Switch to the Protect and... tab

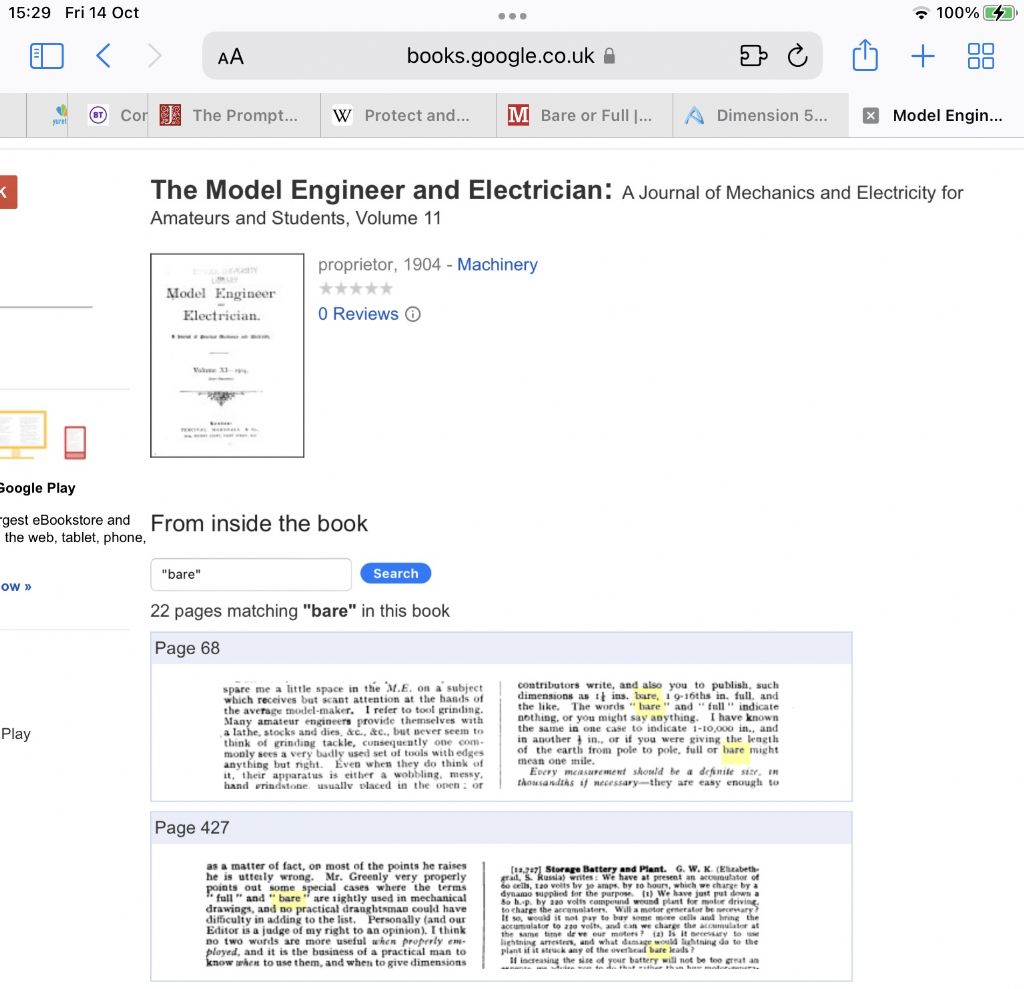tap(408, 116)
